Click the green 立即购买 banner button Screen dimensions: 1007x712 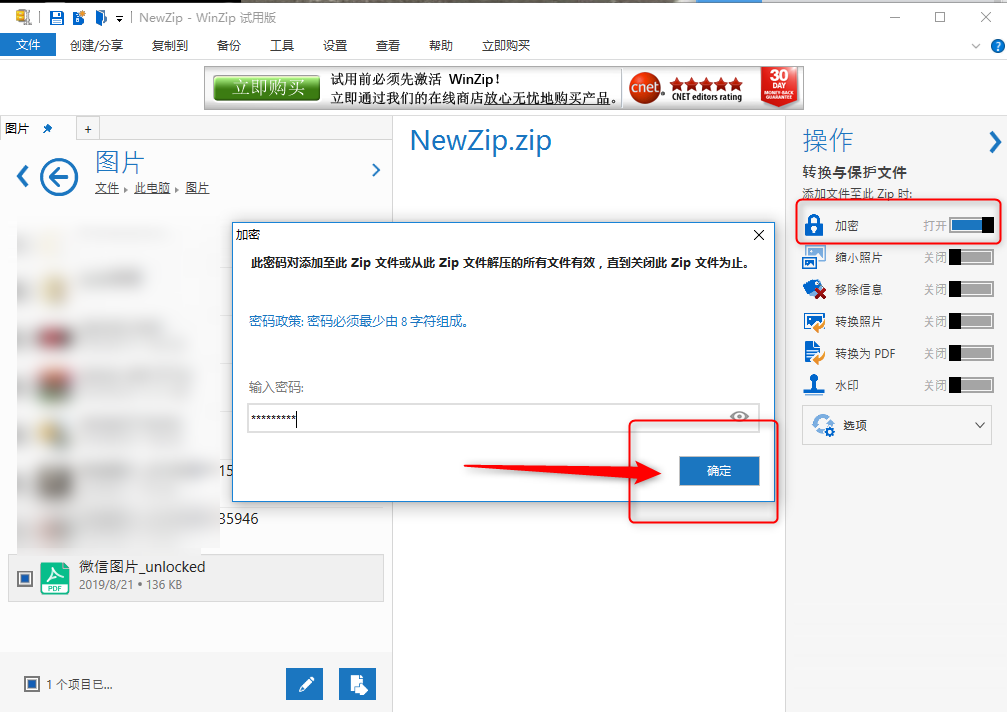click(267, 88)
